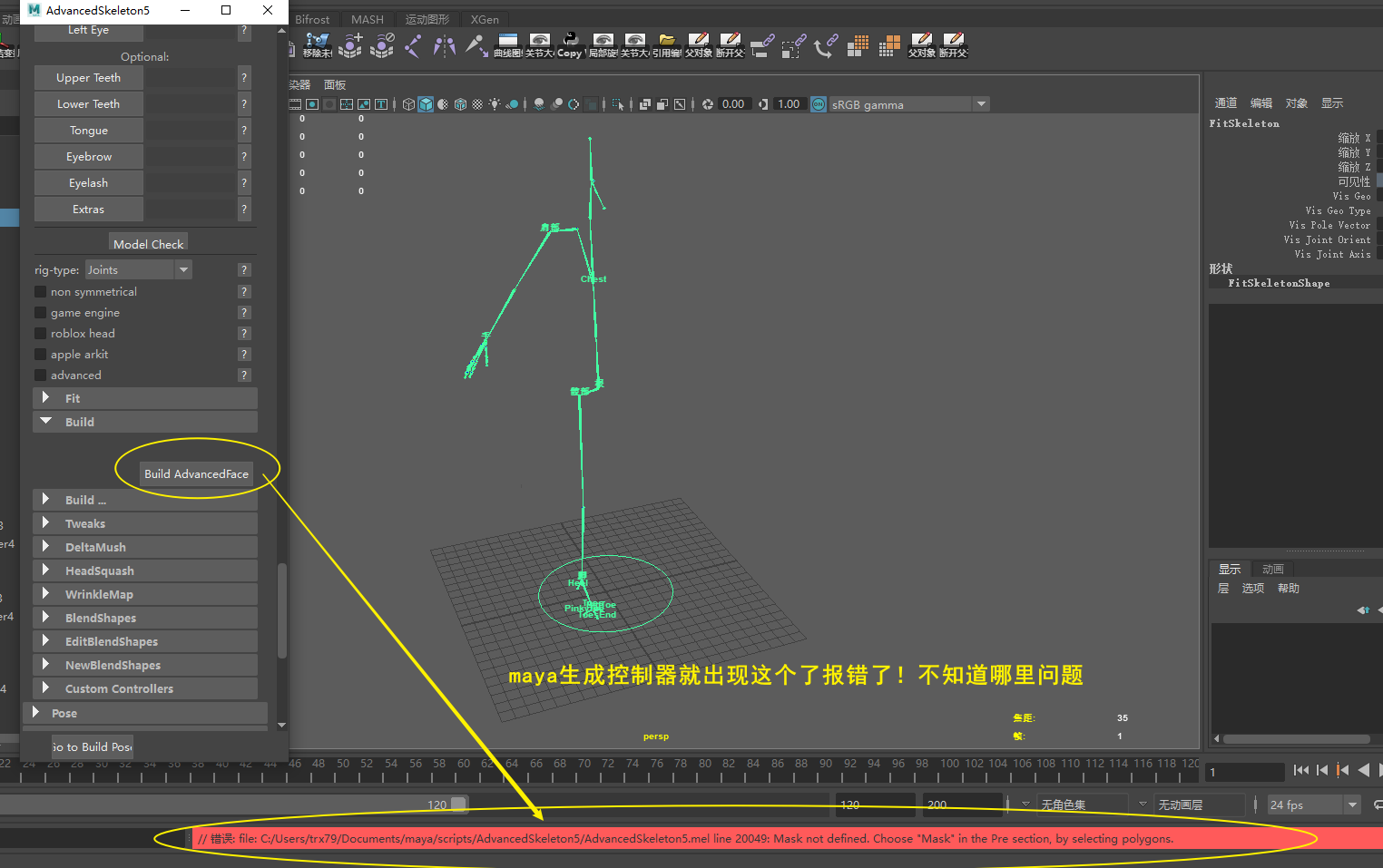The width and height of the screenshot is (1383, 868).
Task: Click the help question mark beside Eyelash
Action: click(x=244, y=182)
